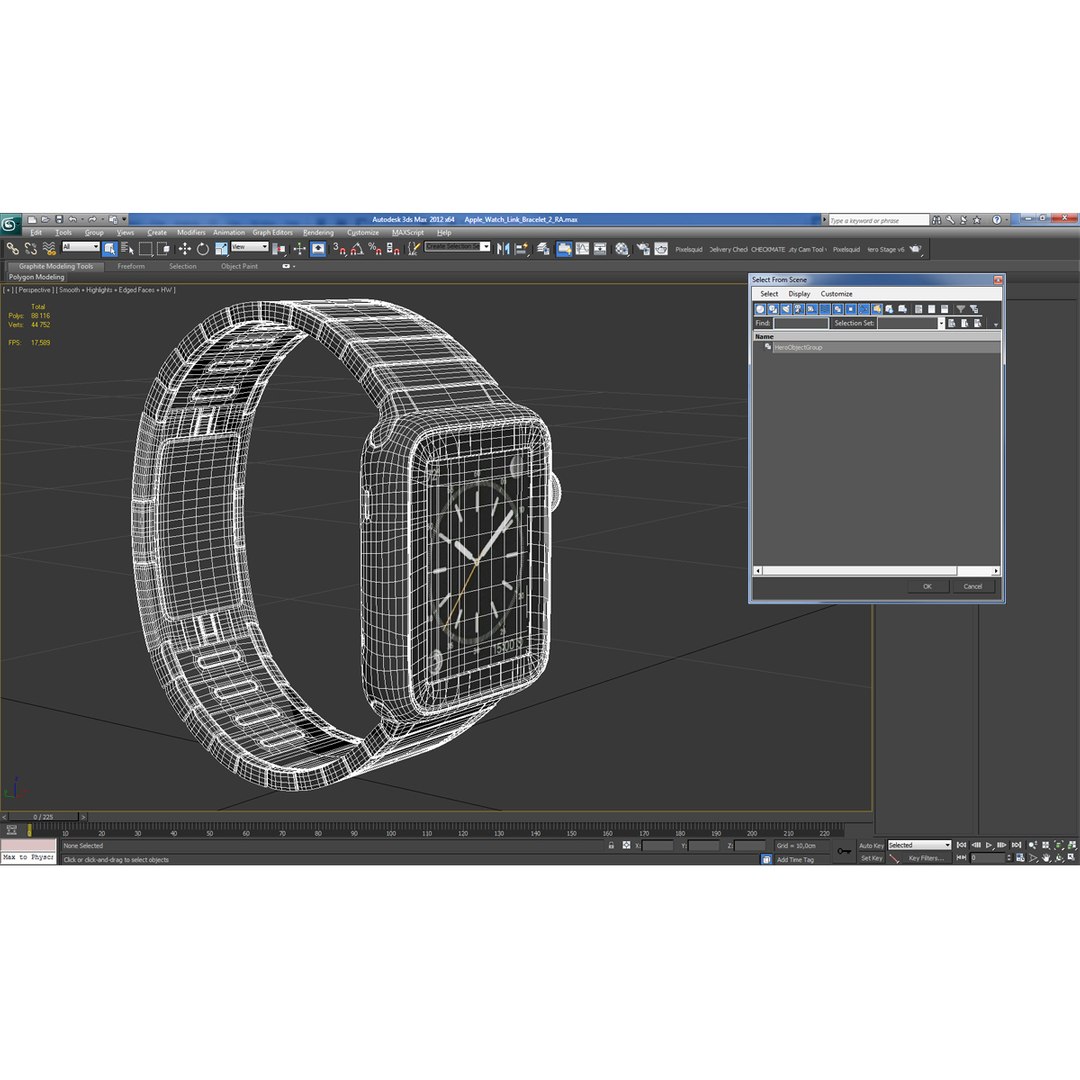
Task: Open the Material Editor icon
Action: (622, 249)
